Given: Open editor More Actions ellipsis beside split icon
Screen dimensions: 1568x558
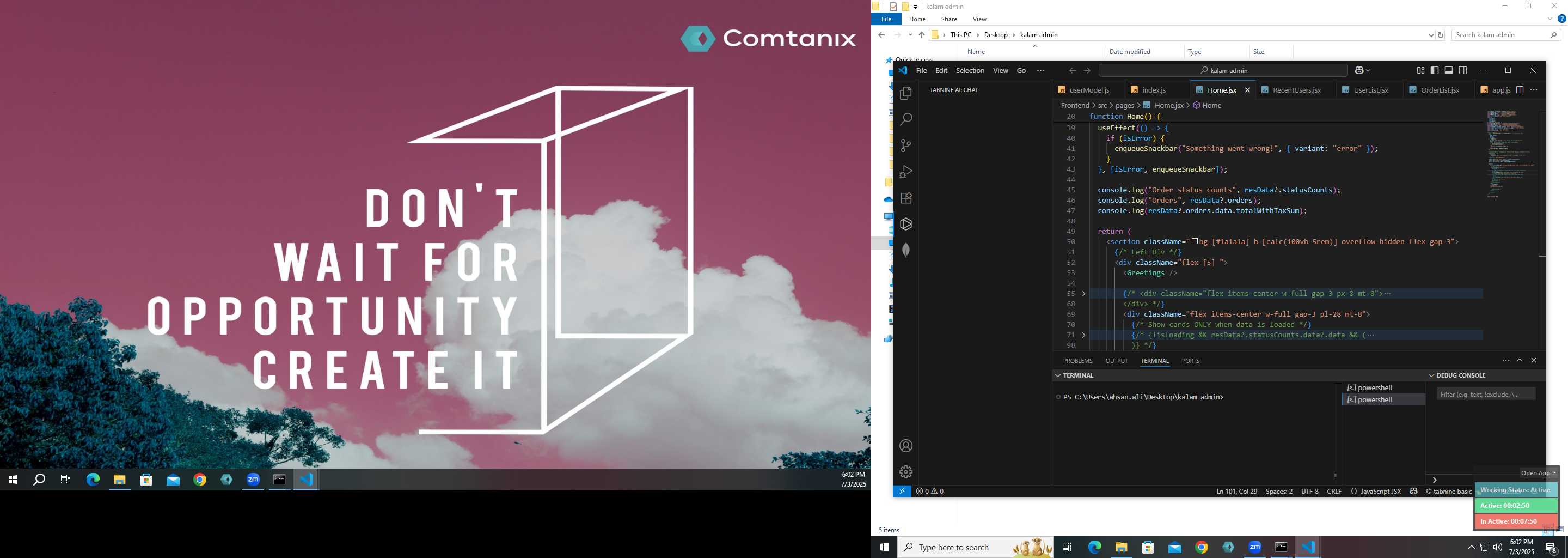Looking at the screenshot, I should [x=1533, y=90].
